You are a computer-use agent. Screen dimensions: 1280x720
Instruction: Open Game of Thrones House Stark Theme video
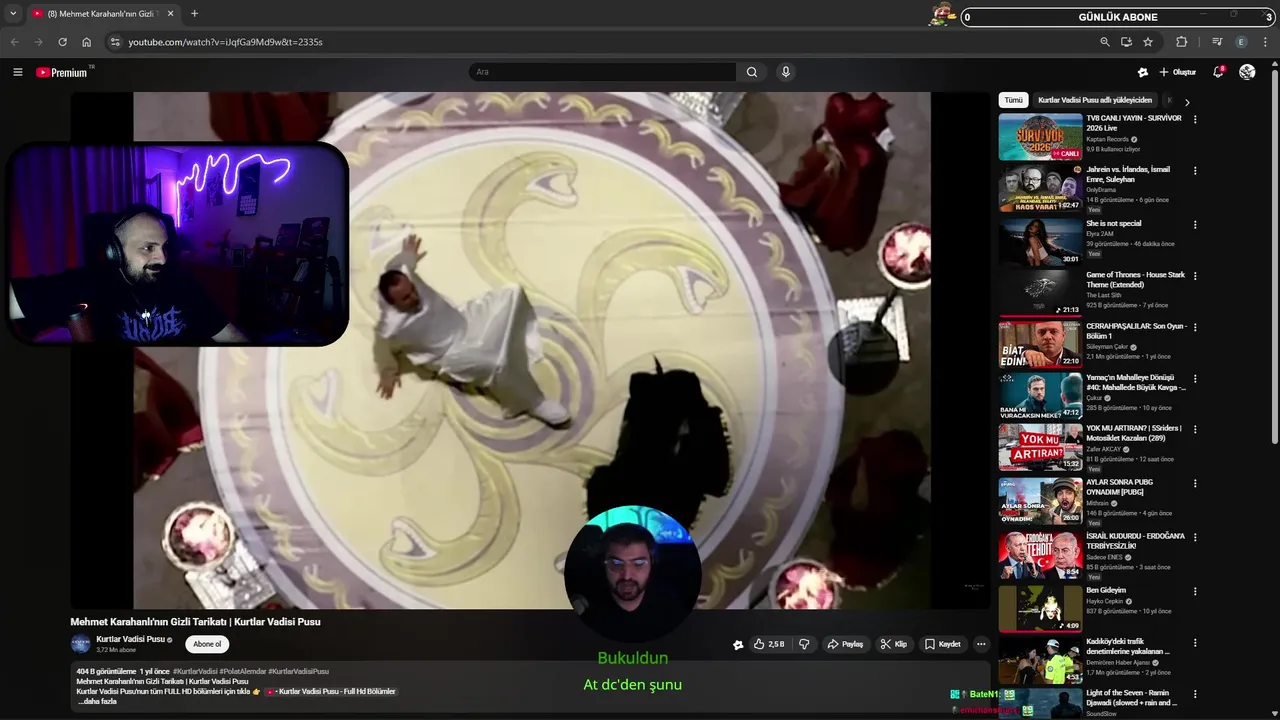pyautogui.click(x=1135, y=279)
